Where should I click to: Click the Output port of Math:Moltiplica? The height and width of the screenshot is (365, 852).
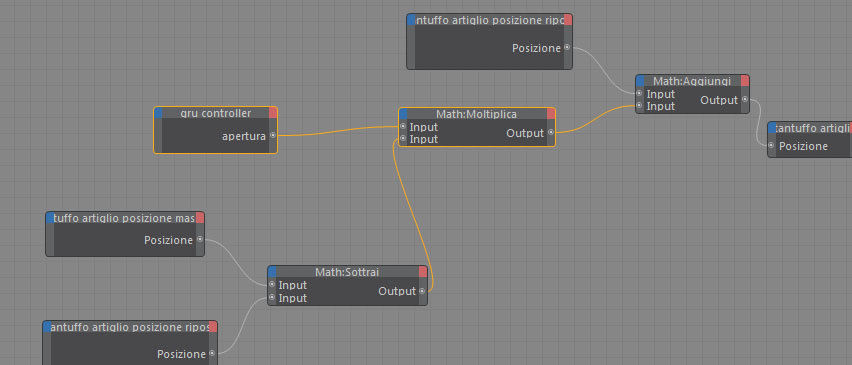pyautogui.click(x=551, y=132)
